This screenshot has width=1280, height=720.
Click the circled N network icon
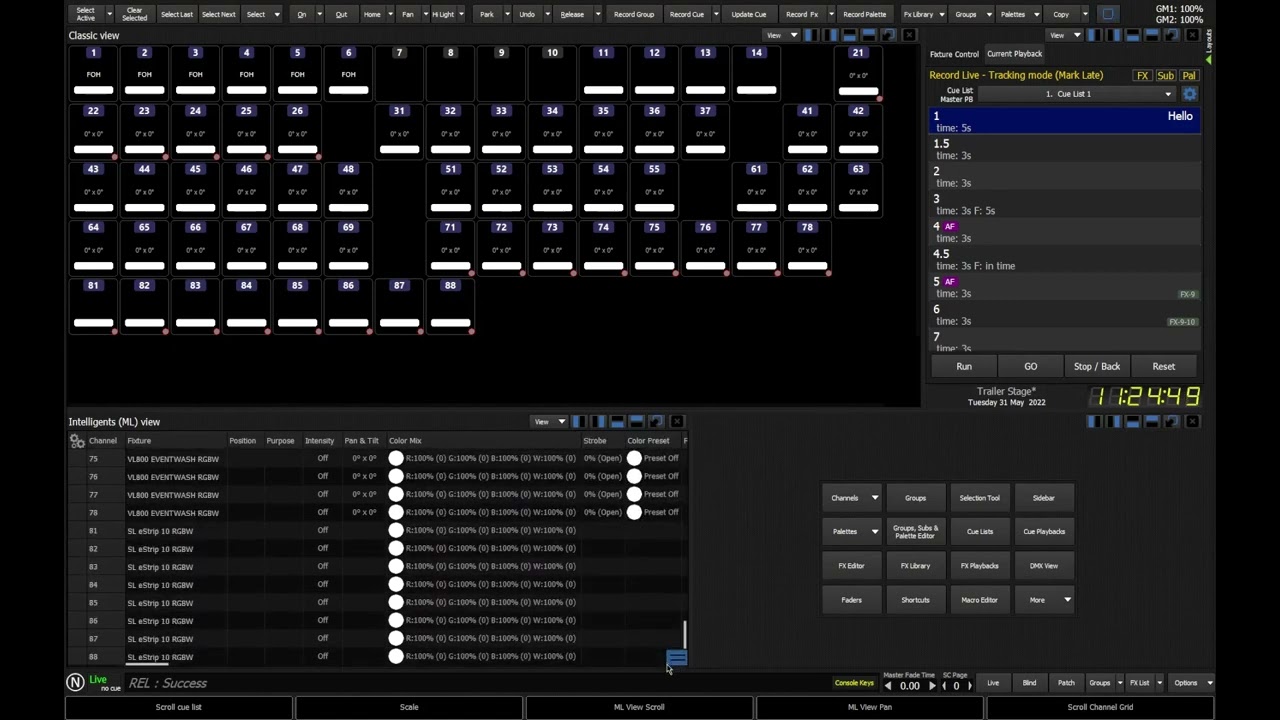pyautogui.click(x=75, y=682)
